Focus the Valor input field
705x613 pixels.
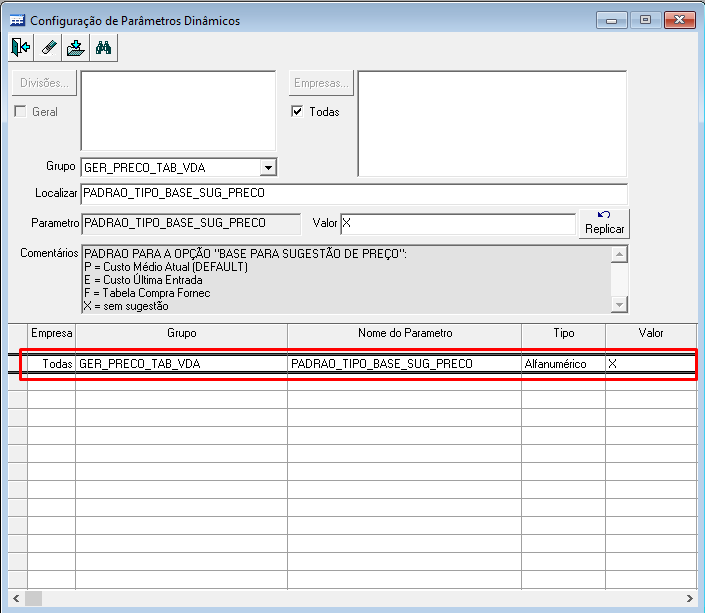point(458,224)
